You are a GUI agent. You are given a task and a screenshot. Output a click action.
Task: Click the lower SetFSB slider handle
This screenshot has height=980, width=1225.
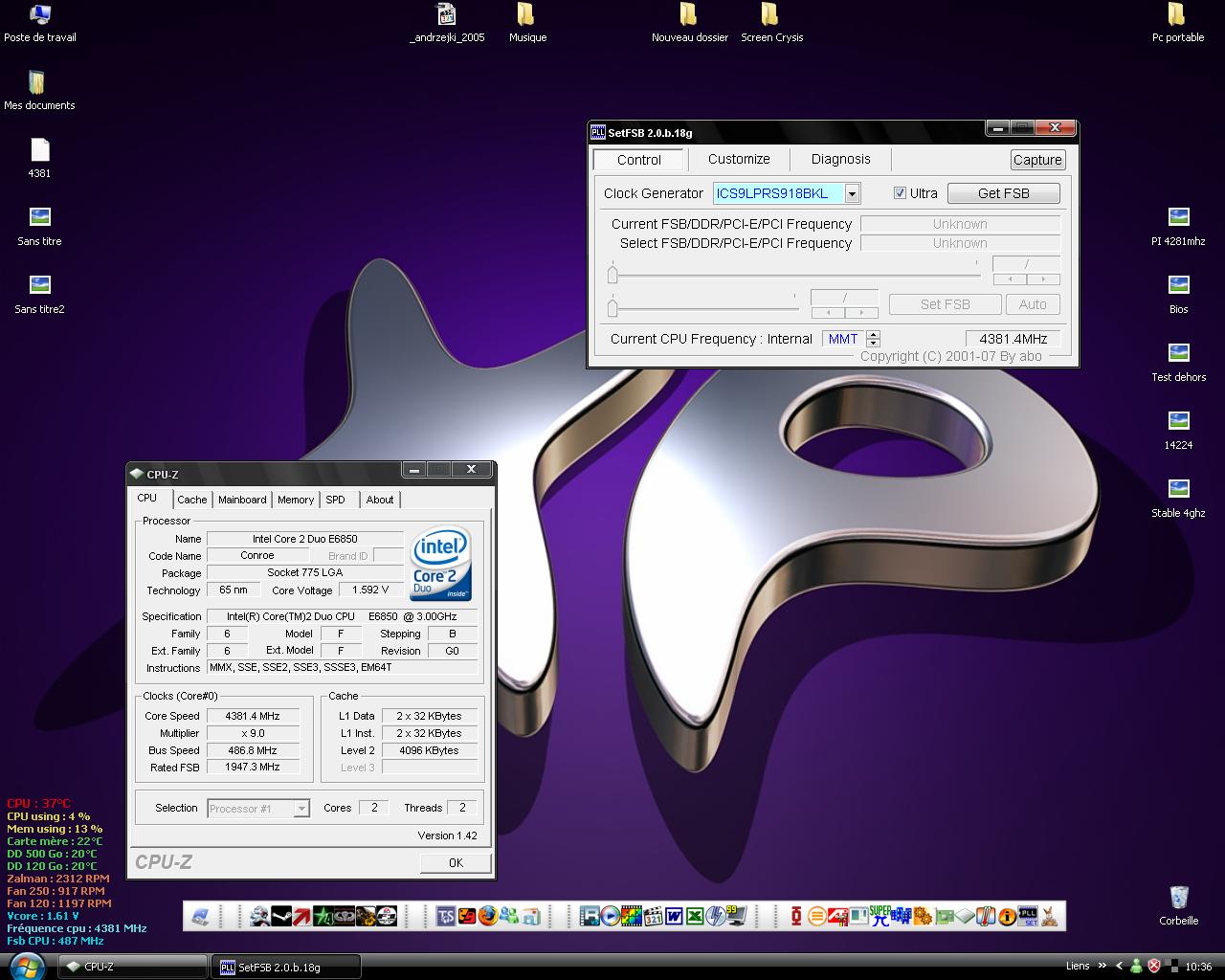tap(612, 306)
